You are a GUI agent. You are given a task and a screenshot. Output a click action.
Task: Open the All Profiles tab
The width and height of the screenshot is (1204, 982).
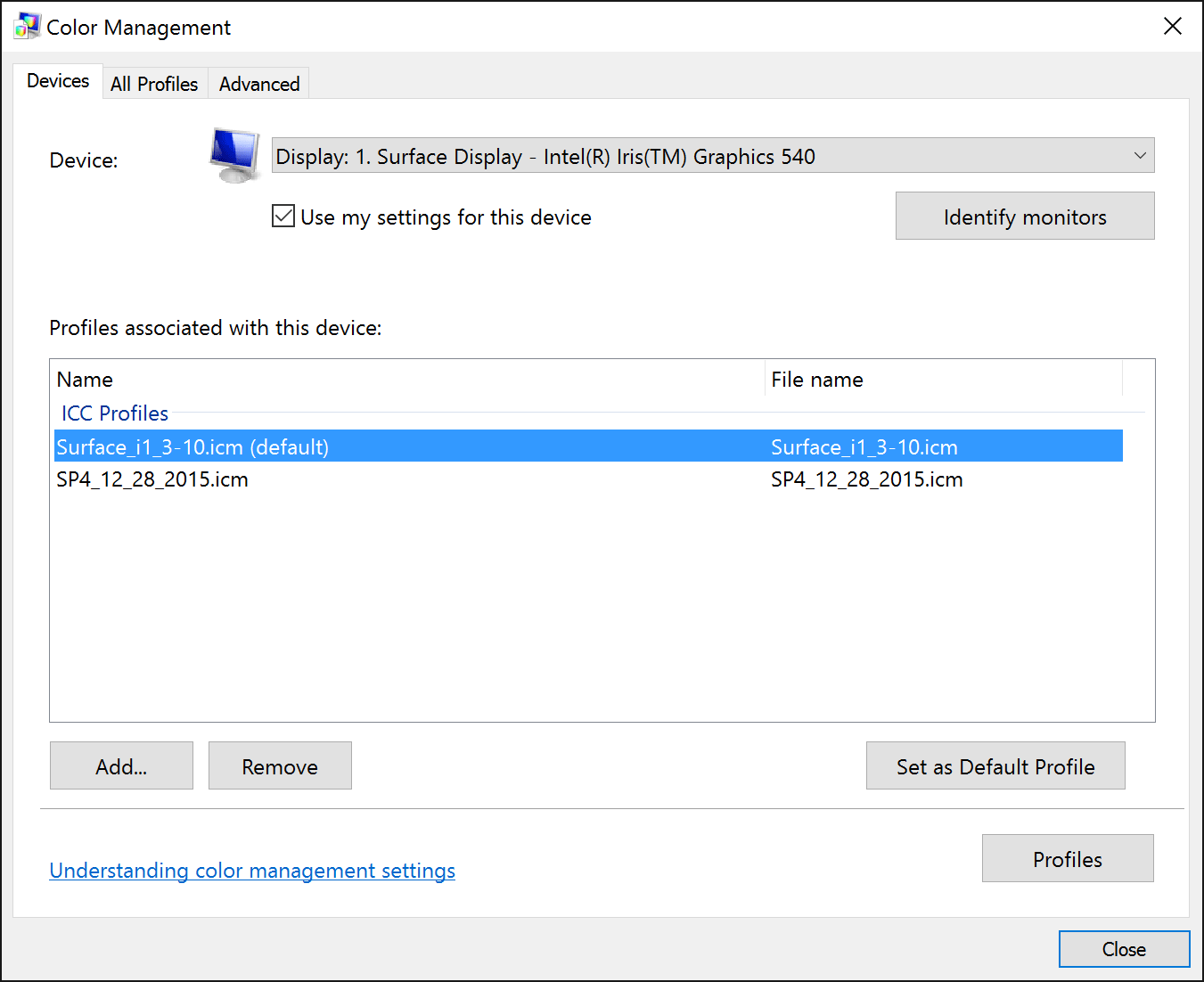pyautogui.click(x=154, y=84)
